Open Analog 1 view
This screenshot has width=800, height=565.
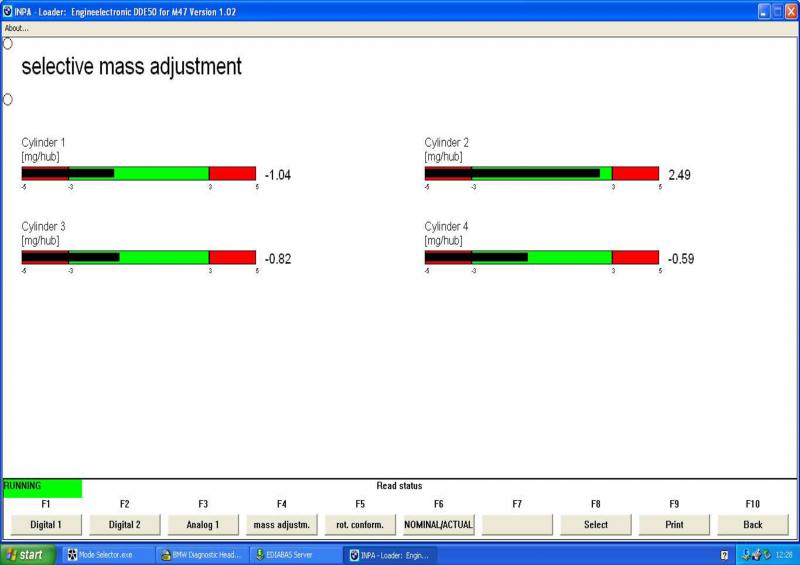click(x=203, y=524)
